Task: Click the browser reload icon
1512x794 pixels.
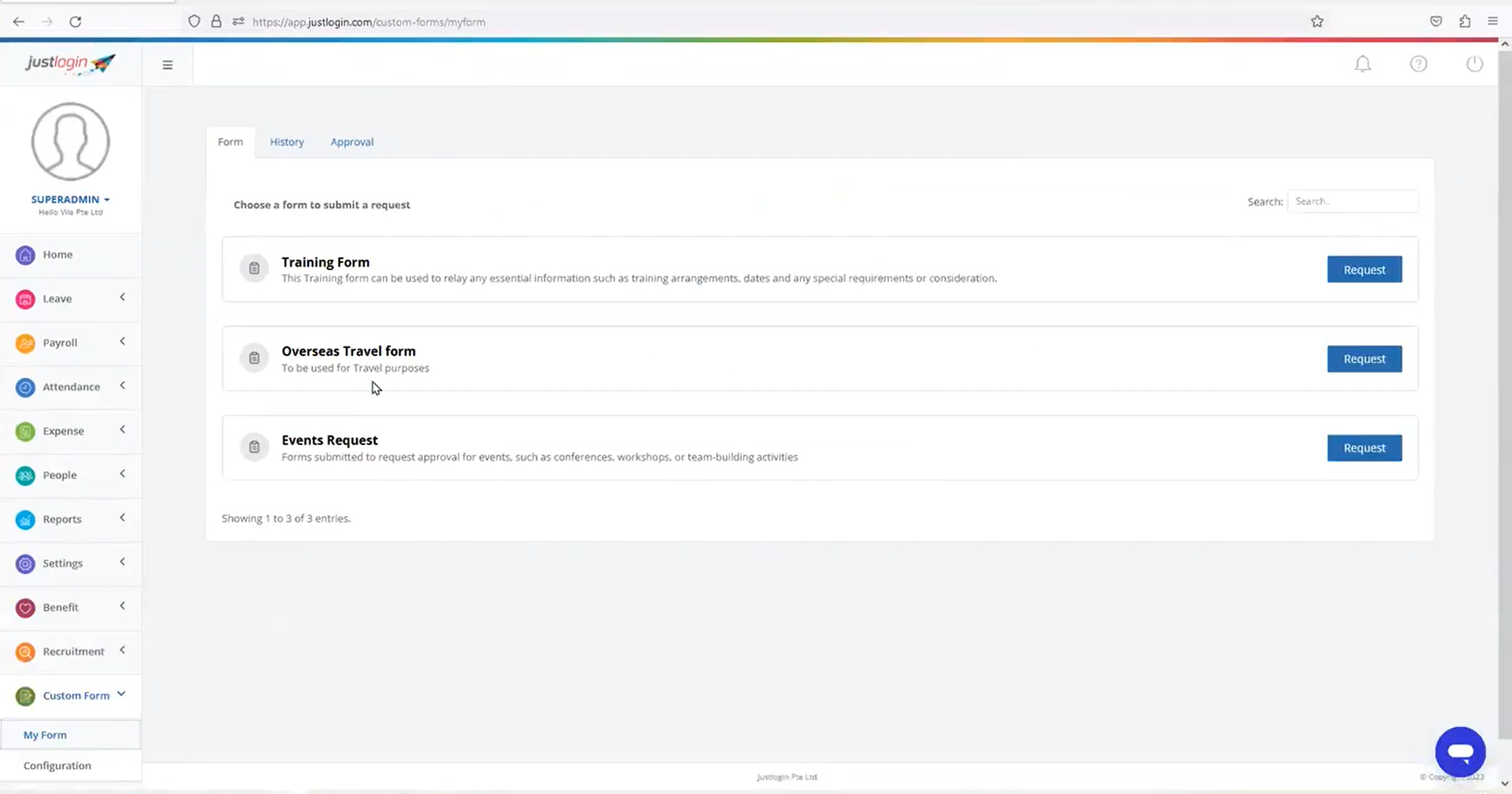Action: [x=76, y=21]
